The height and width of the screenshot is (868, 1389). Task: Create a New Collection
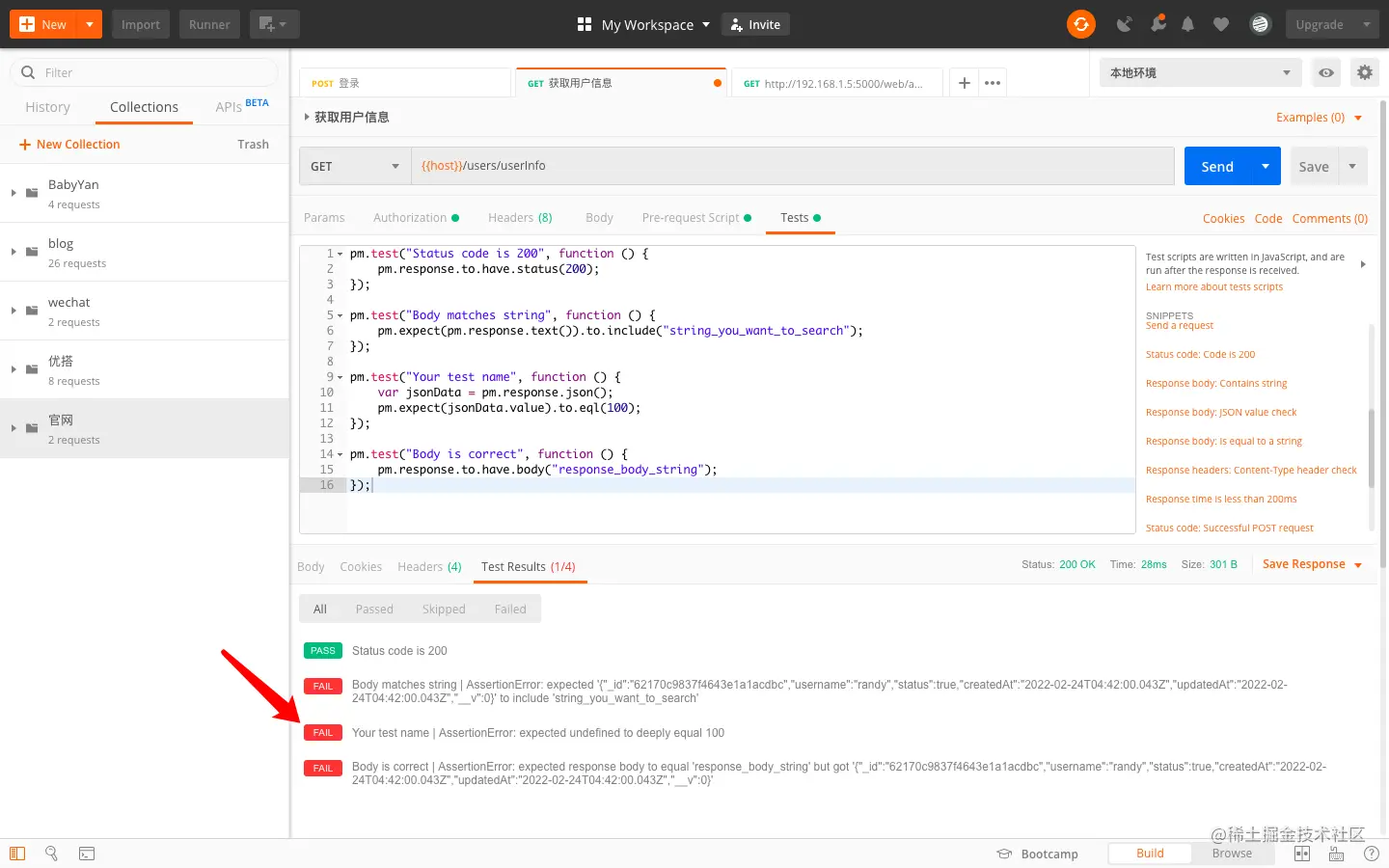click(x=69, y=145)
